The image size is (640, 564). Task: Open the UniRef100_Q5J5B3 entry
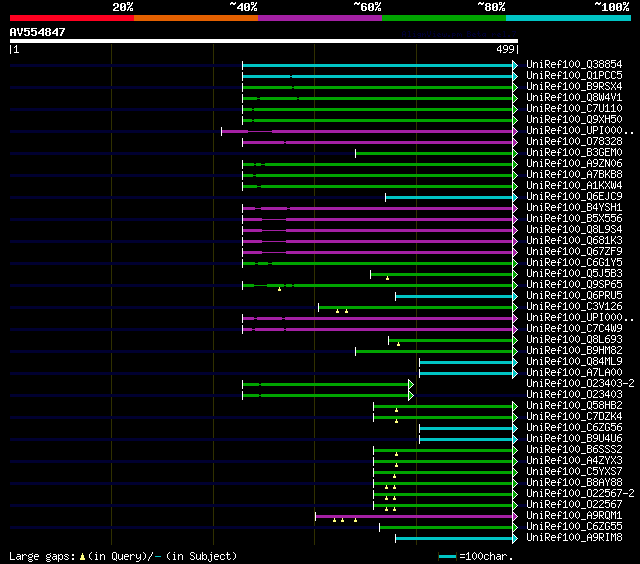(x=574, y=274)
